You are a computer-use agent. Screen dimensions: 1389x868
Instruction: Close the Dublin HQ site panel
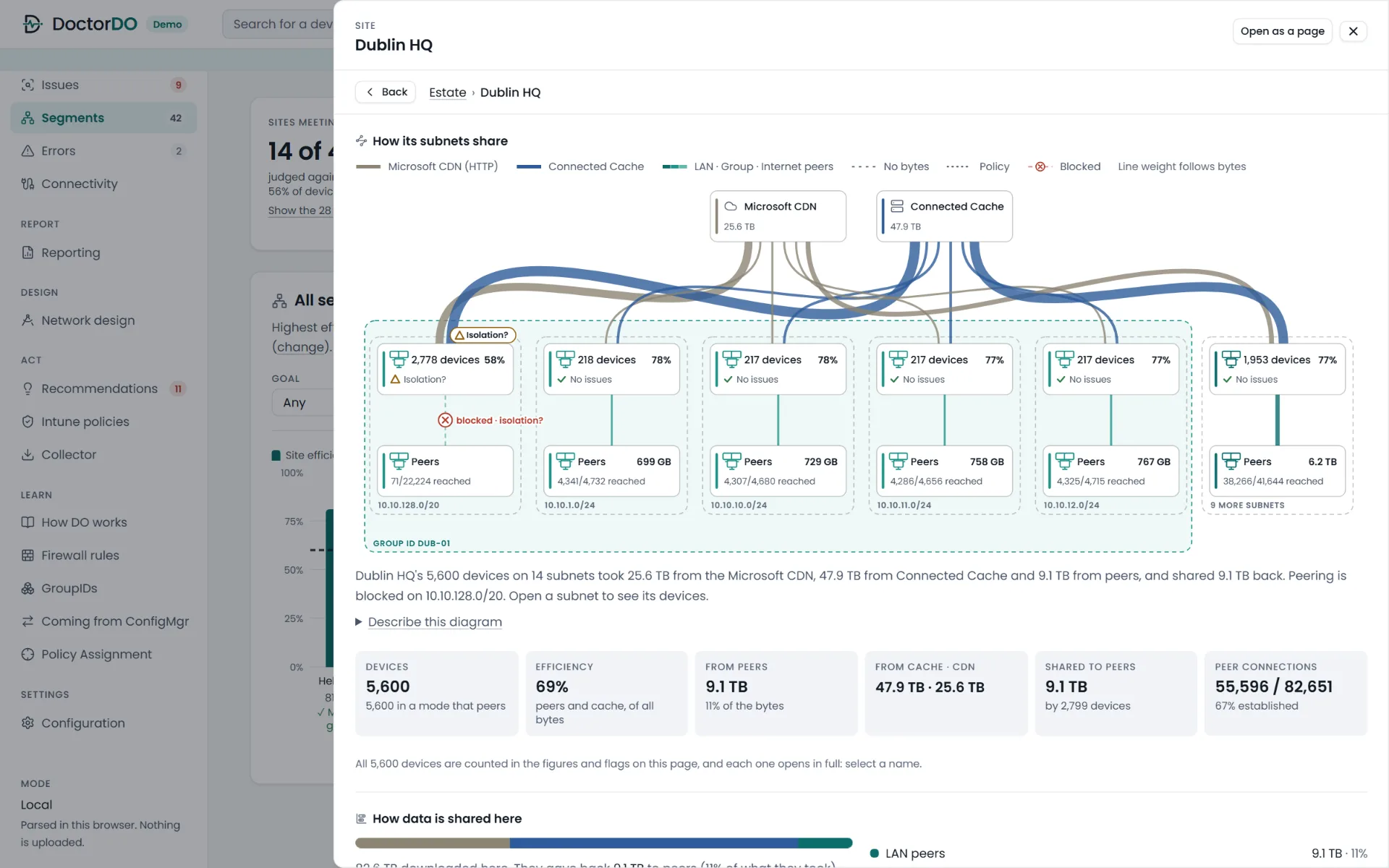click(1353, 31)
